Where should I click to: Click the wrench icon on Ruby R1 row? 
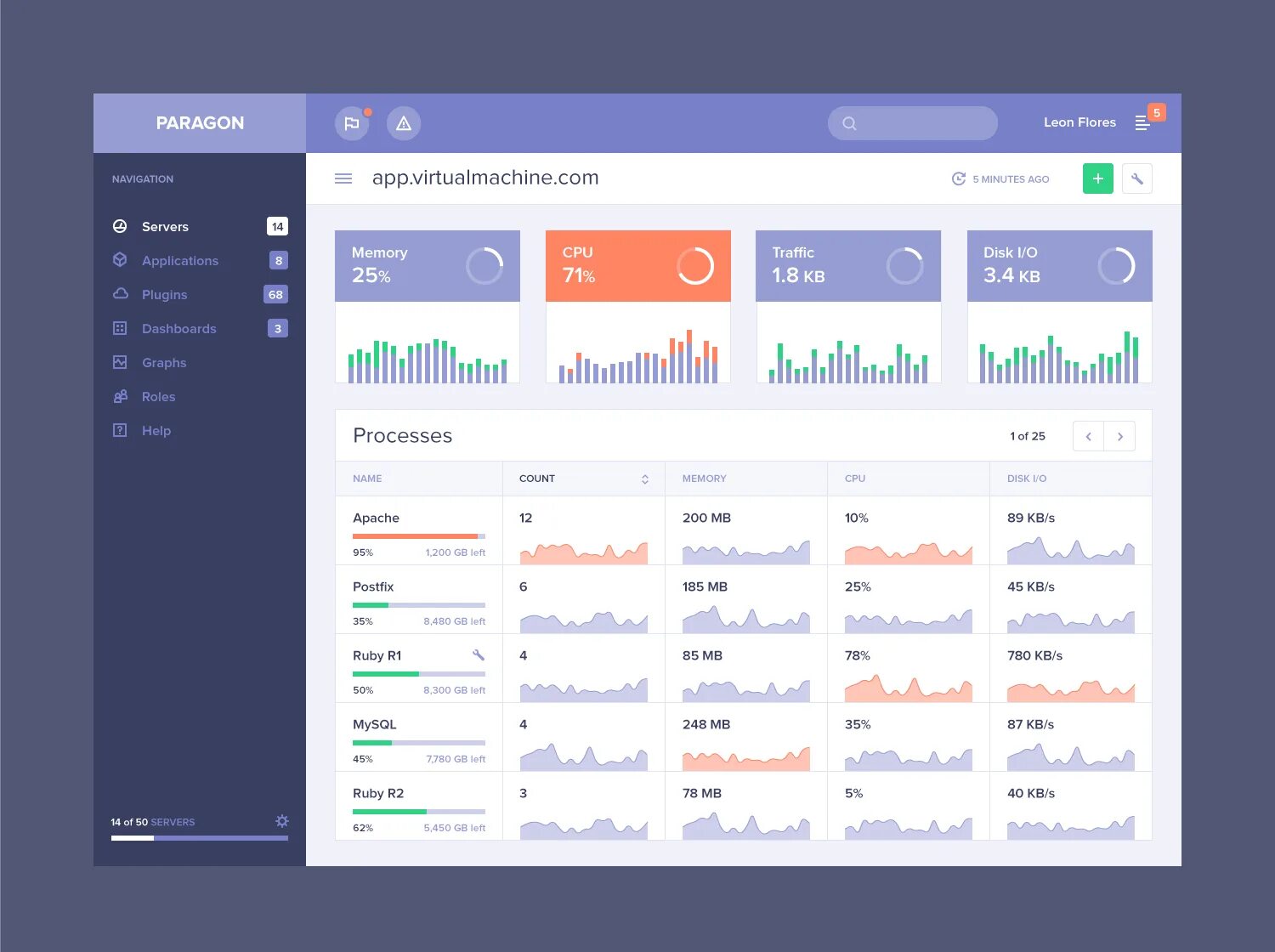(479, 655)
